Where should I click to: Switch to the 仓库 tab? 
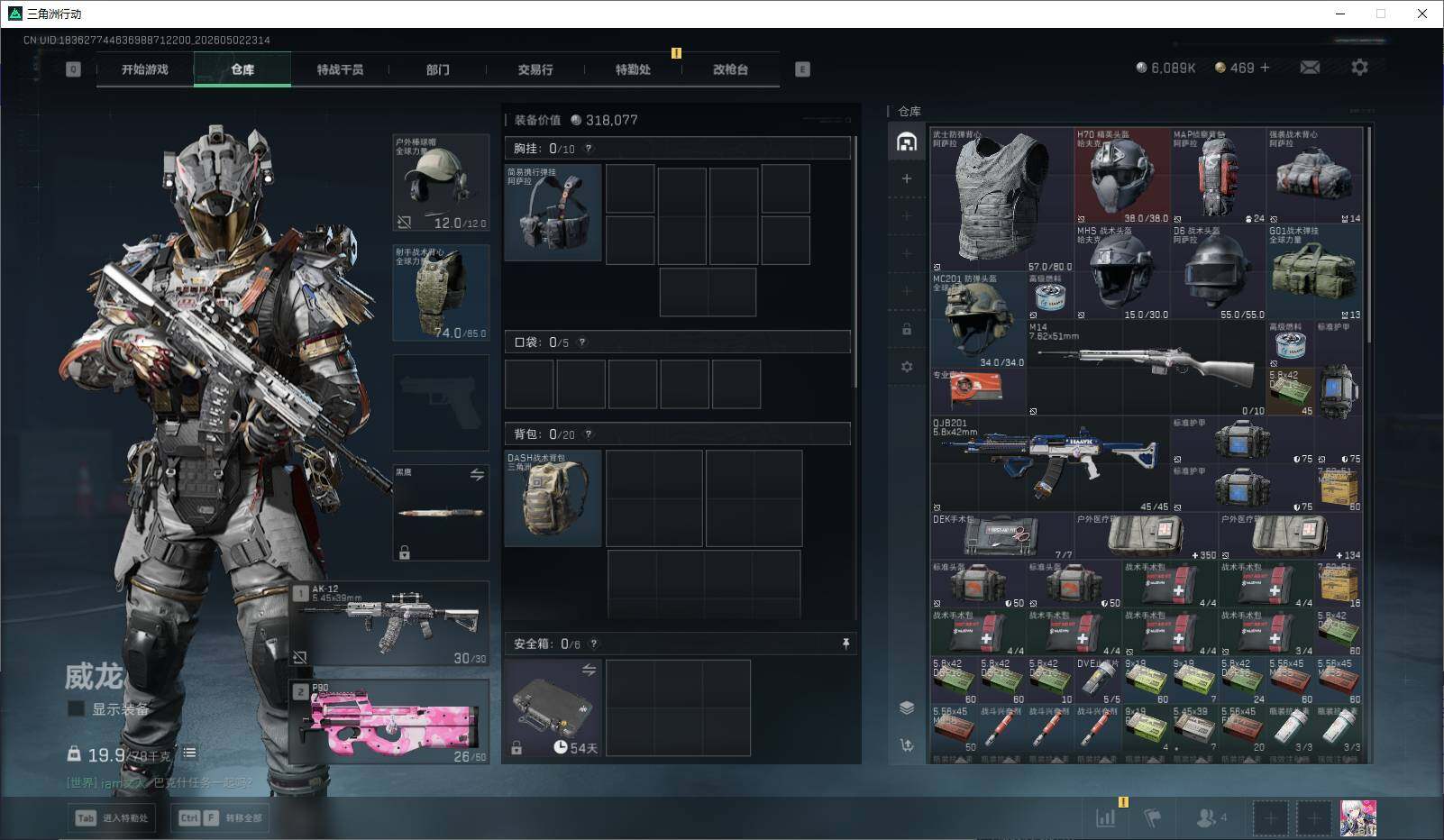coord(242,69)
